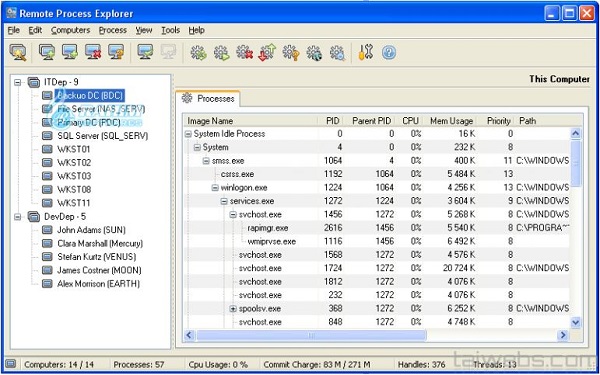Open the Tools menu

click(170, 30)
